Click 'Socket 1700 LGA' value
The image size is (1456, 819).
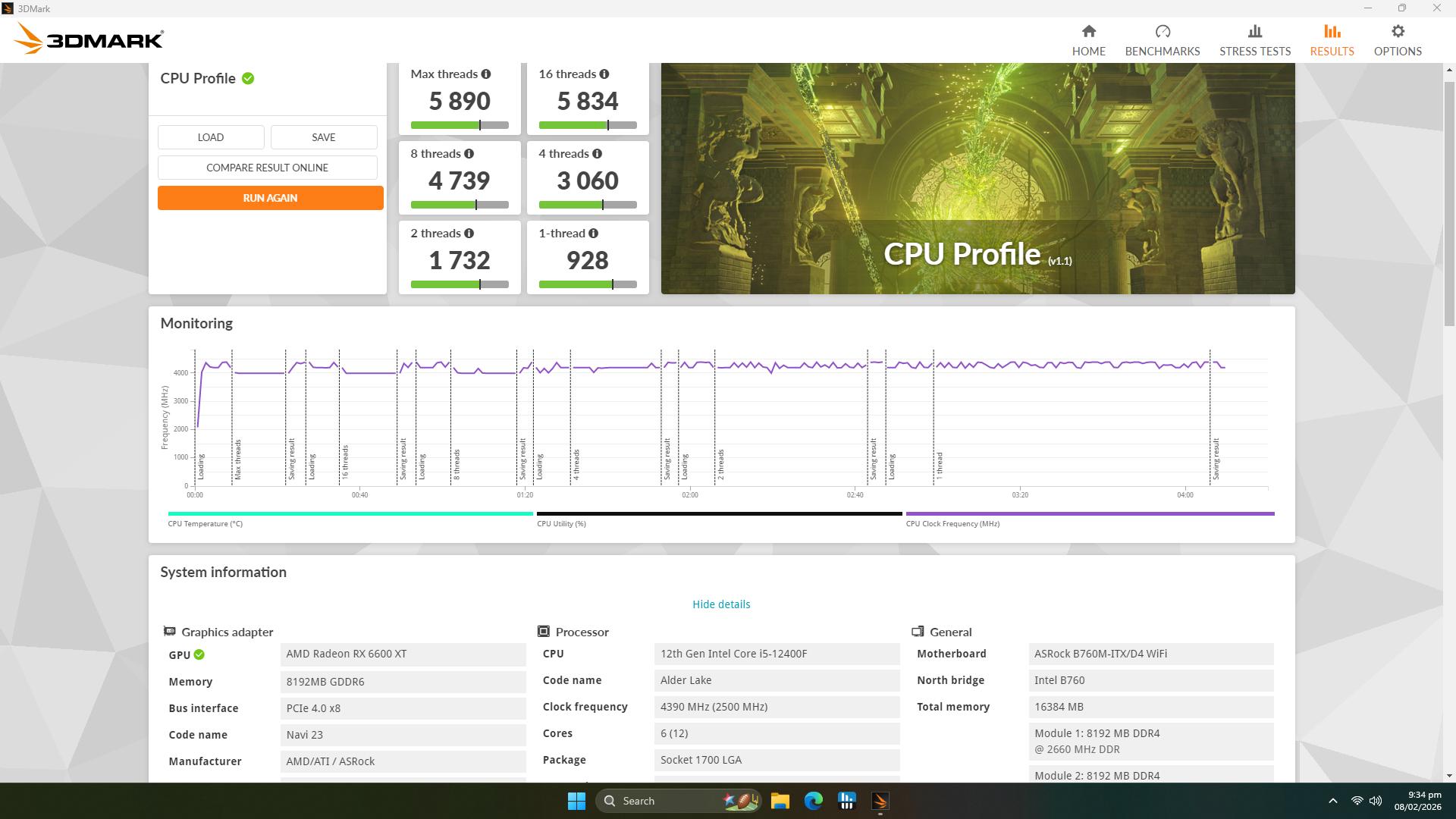777,760
